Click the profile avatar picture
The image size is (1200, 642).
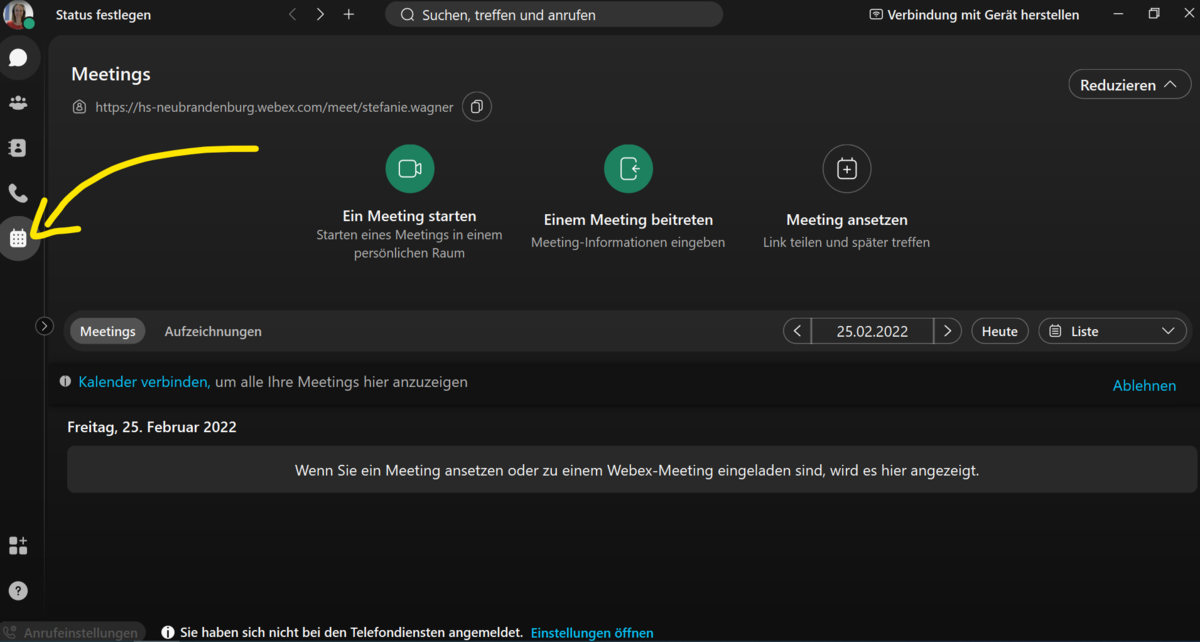click(x=18, y=15)
